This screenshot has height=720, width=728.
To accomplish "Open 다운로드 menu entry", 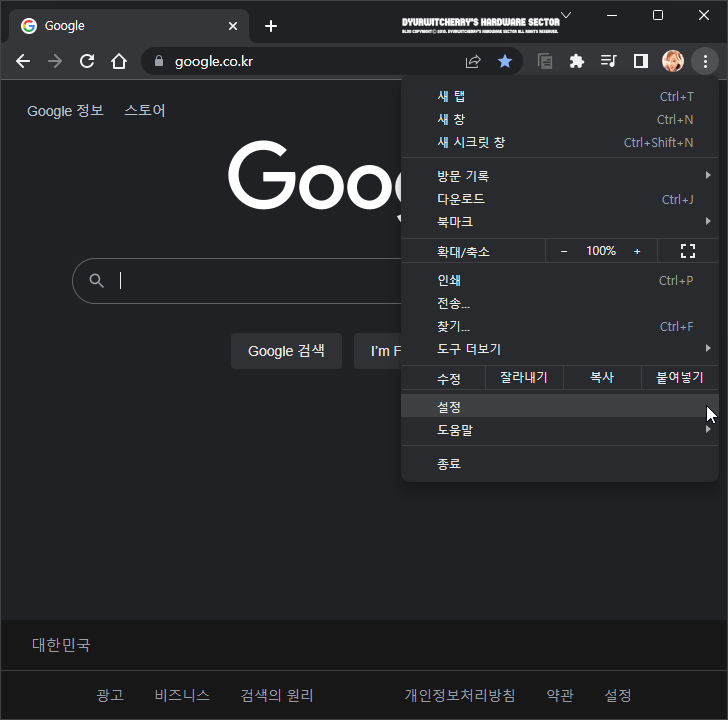I will coord(560,199).
